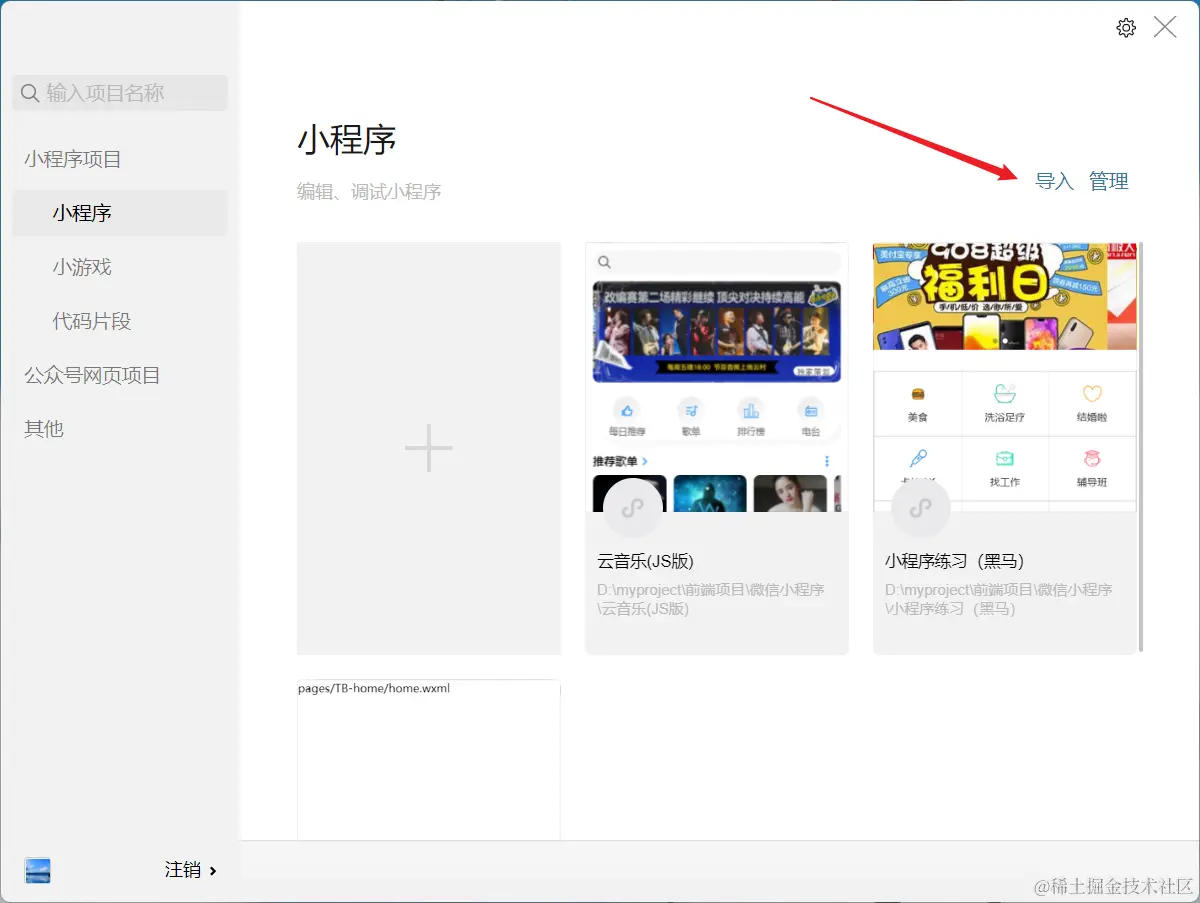Open the settings gear icon
Screen dimensions: 1200x903
pyautogui.click(x=1126, y=28)
